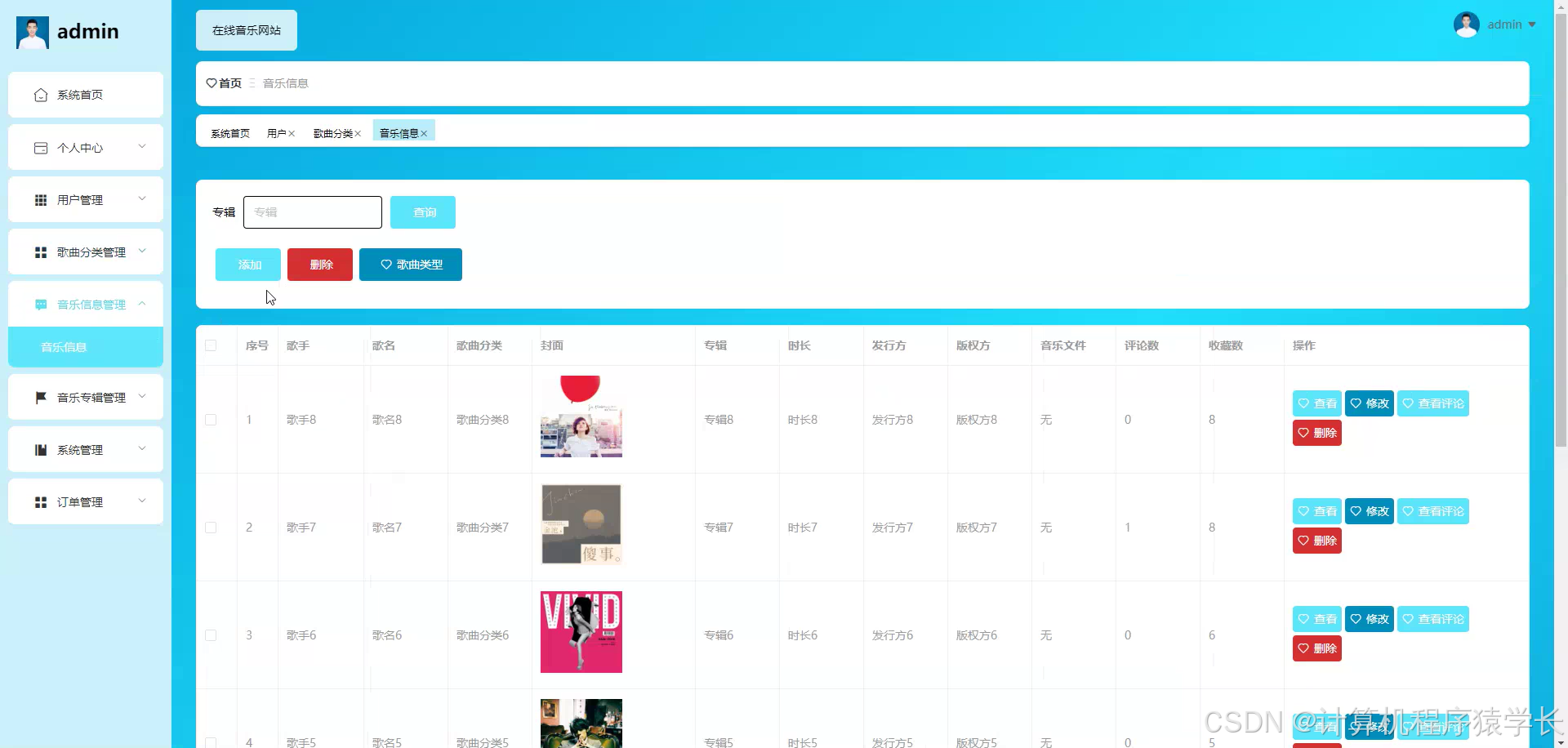The height and width of the screenshot is (748, 1568).
Task: Open the cover thumbnail for 歌手5
Action: 581,724
